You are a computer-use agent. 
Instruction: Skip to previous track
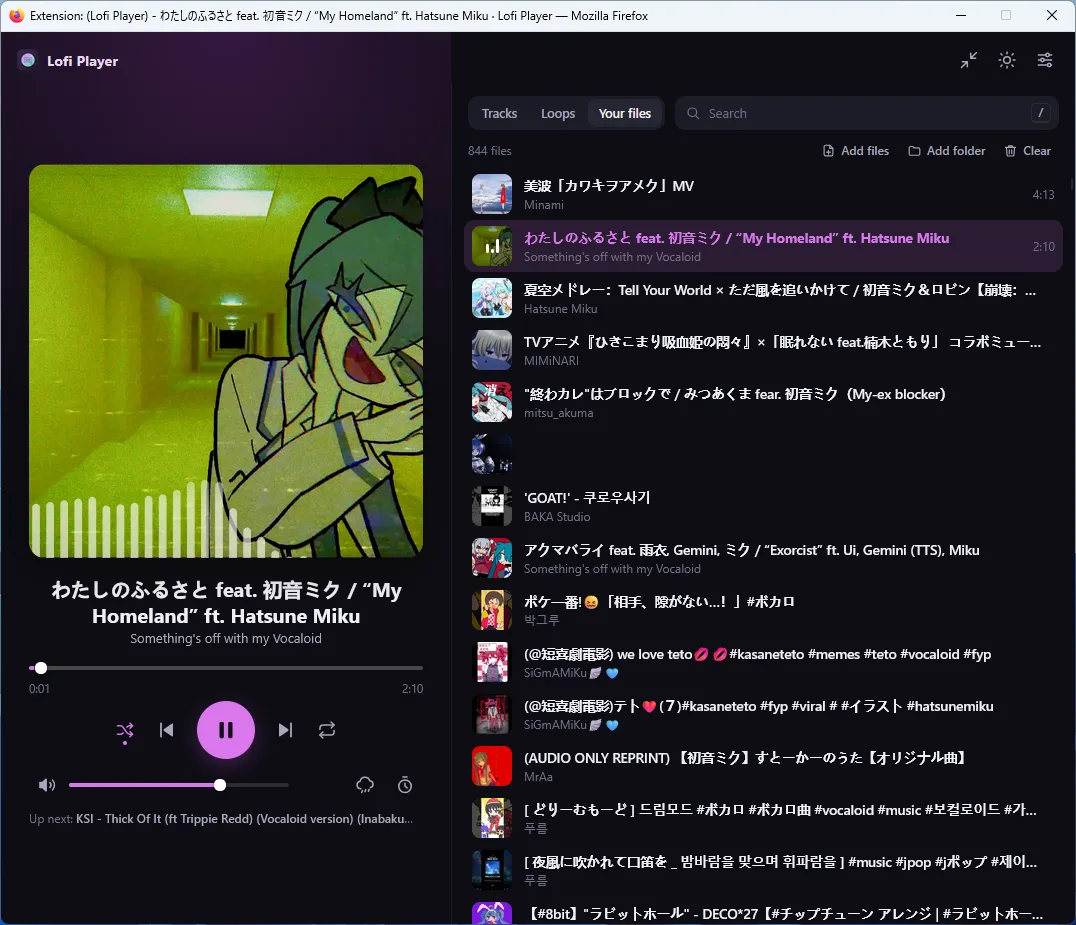pyautogui.click(x=167, y=730)
